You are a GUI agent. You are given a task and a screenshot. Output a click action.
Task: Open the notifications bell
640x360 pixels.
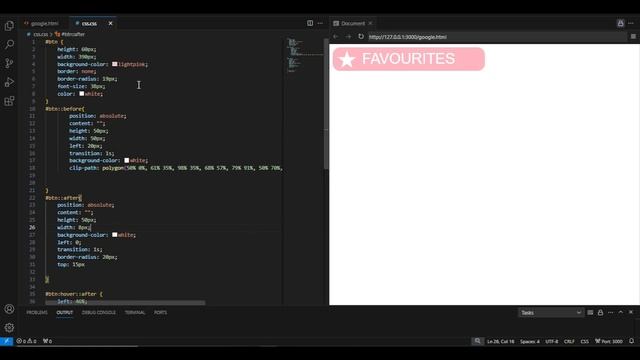[x=631, y=341]
